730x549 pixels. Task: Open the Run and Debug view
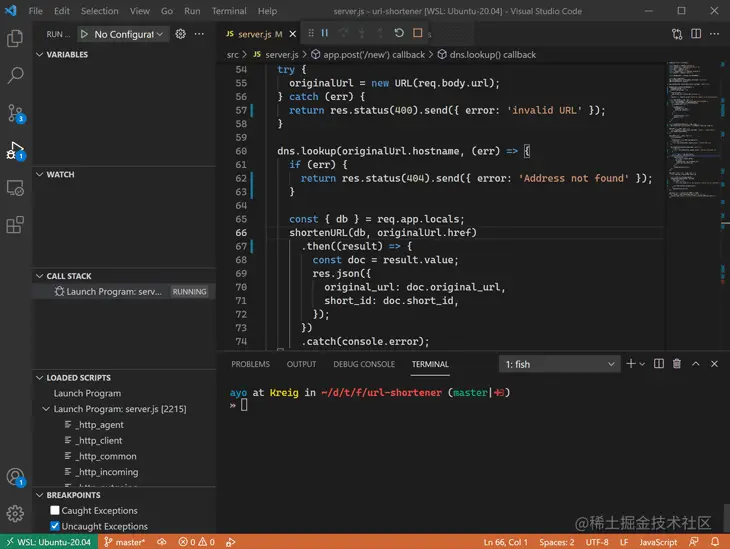click(x=15, y=150)
